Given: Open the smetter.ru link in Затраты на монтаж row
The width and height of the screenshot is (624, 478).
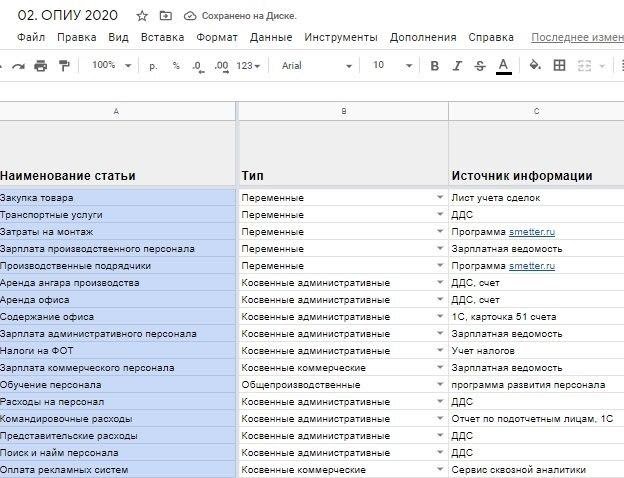Looking at the screenshot, I should tap(531, 232).
